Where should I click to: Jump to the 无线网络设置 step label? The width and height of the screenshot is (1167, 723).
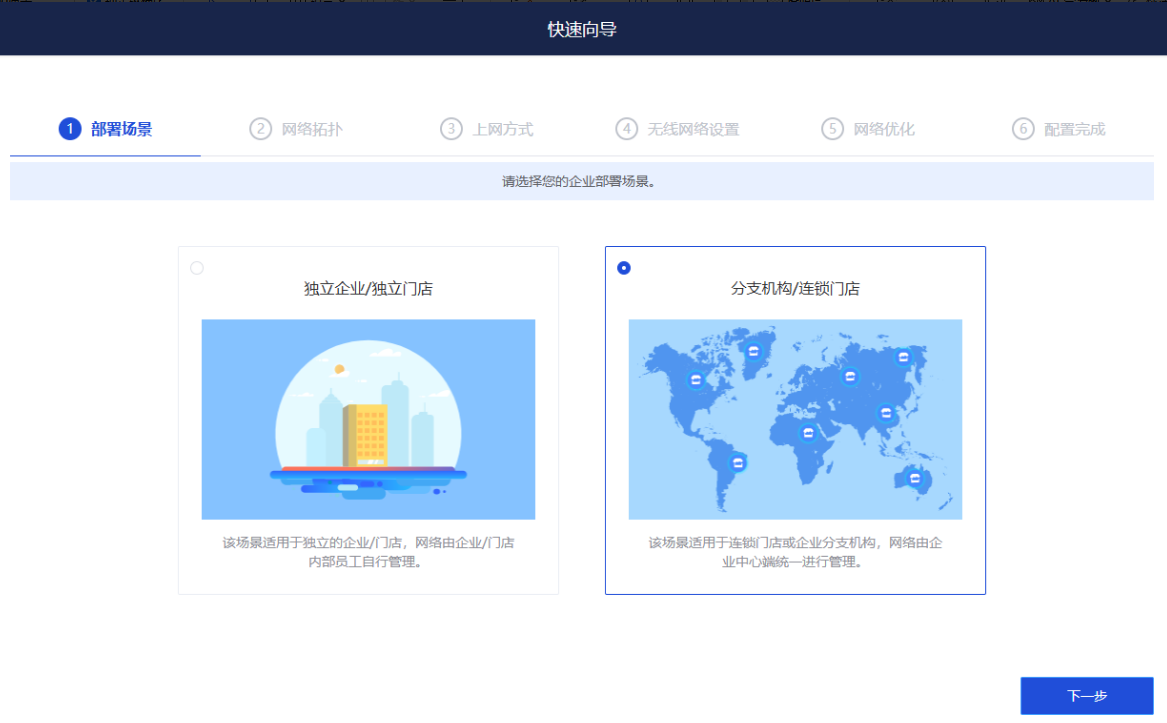693,129
